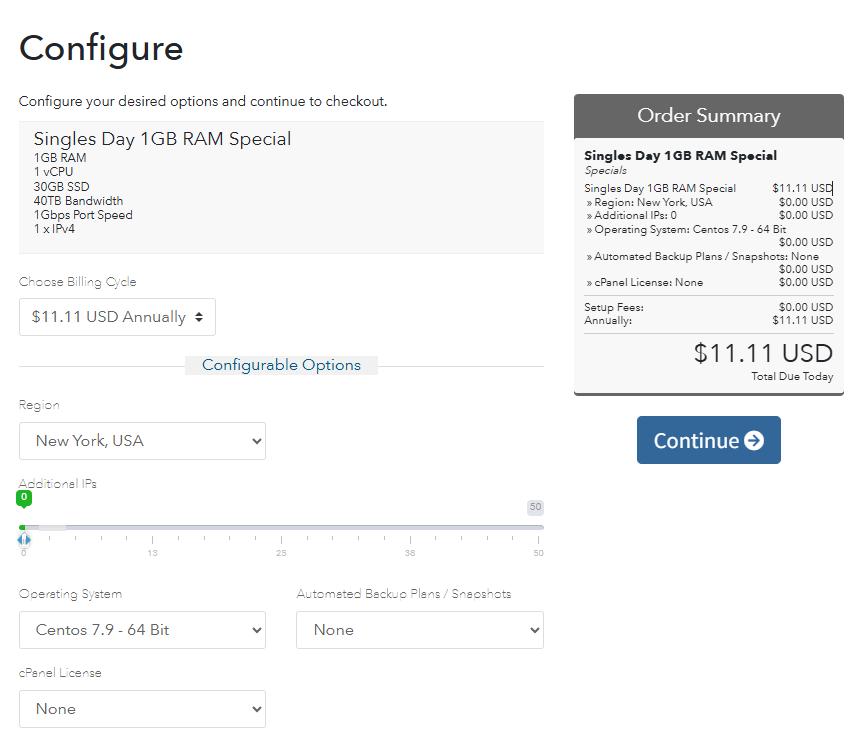Select the 13 mark on the IP slider scale

click(x=152, y=552)
